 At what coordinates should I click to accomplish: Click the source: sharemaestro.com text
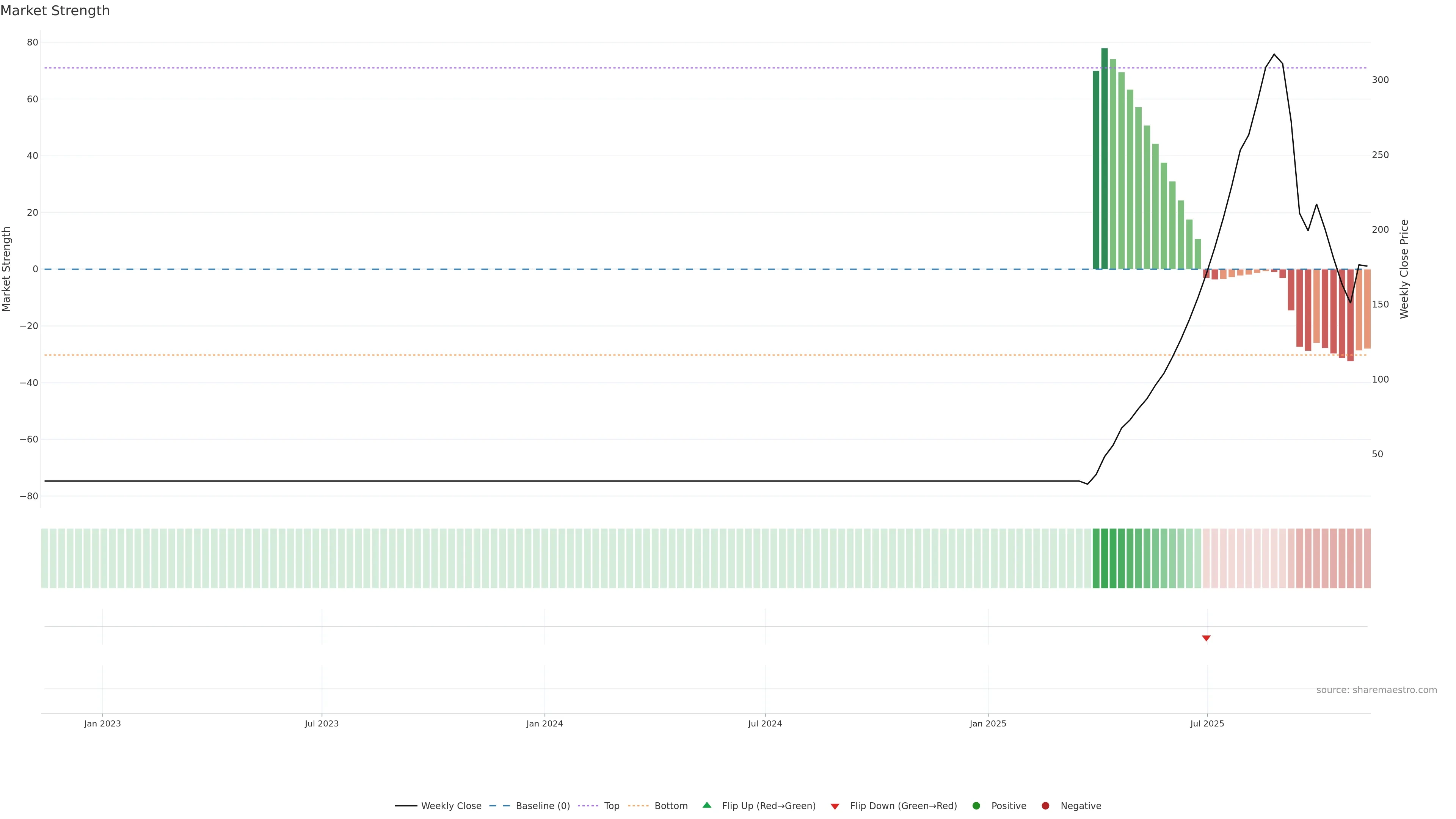tap(1376, 690)
